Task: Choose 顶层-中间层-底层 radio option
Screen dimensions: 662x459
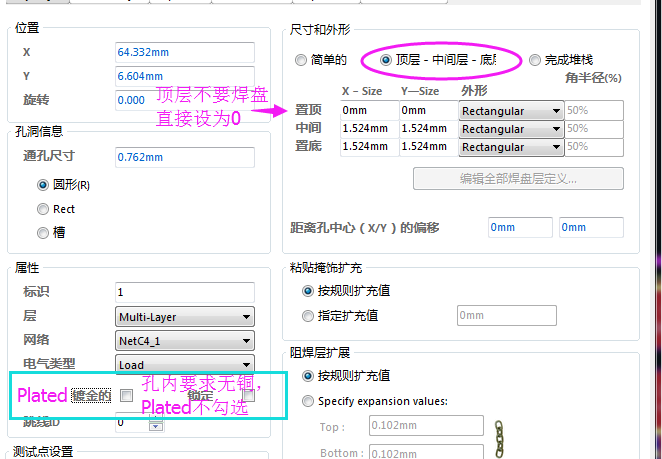Action: coord(386,60)
